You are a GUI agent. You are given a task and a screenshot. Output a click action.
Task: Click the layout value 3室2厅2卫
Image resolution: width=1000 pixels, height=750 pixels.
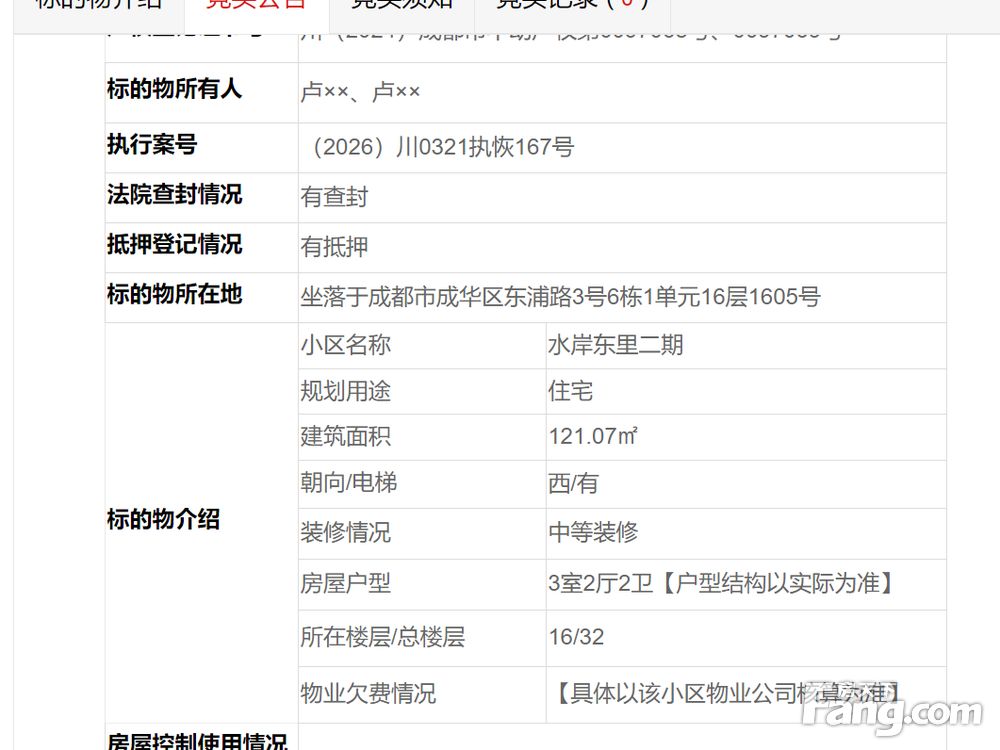600,584
